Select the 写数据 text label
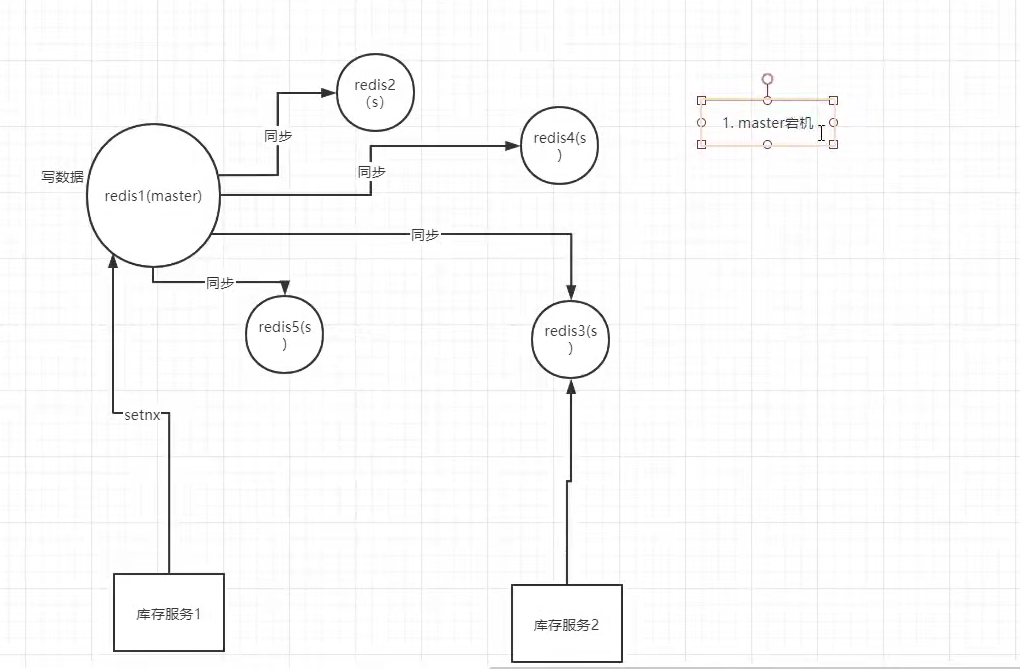This screenshot has width=1020, height=669. (x=62, y=176)
